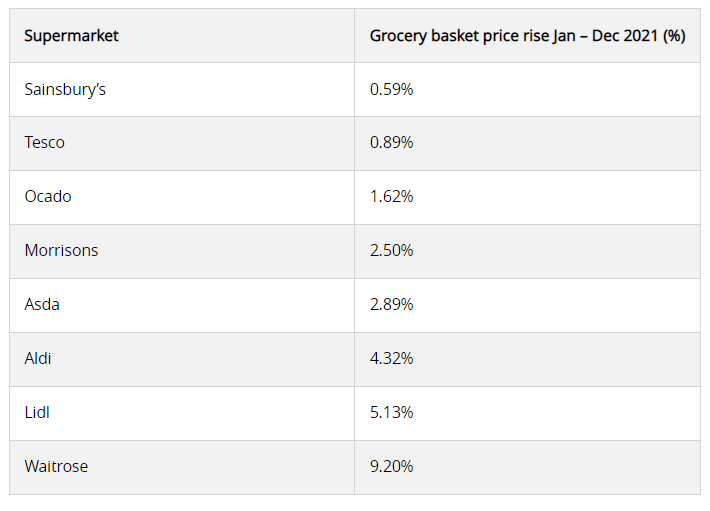The width and height of the screenshot is (710, 511).
Task: Click the 5.13% price rise value
Action: click(391, 412)
